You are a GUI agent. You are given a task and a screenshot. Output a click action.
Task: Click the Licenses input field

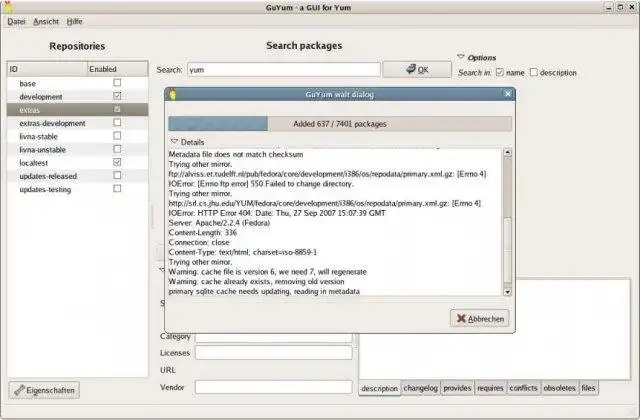(x=273, y=353)
